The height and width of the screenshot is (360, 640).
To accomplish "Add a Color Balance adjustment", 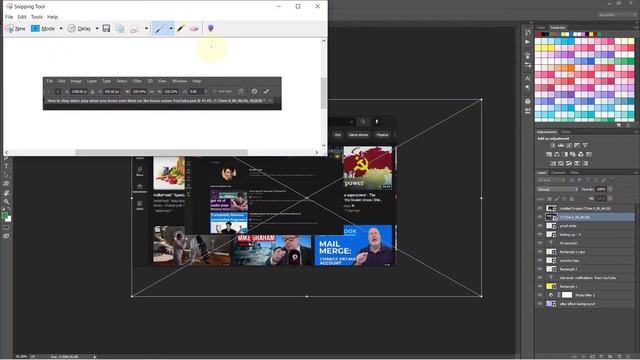I will [x=557, y=154].
